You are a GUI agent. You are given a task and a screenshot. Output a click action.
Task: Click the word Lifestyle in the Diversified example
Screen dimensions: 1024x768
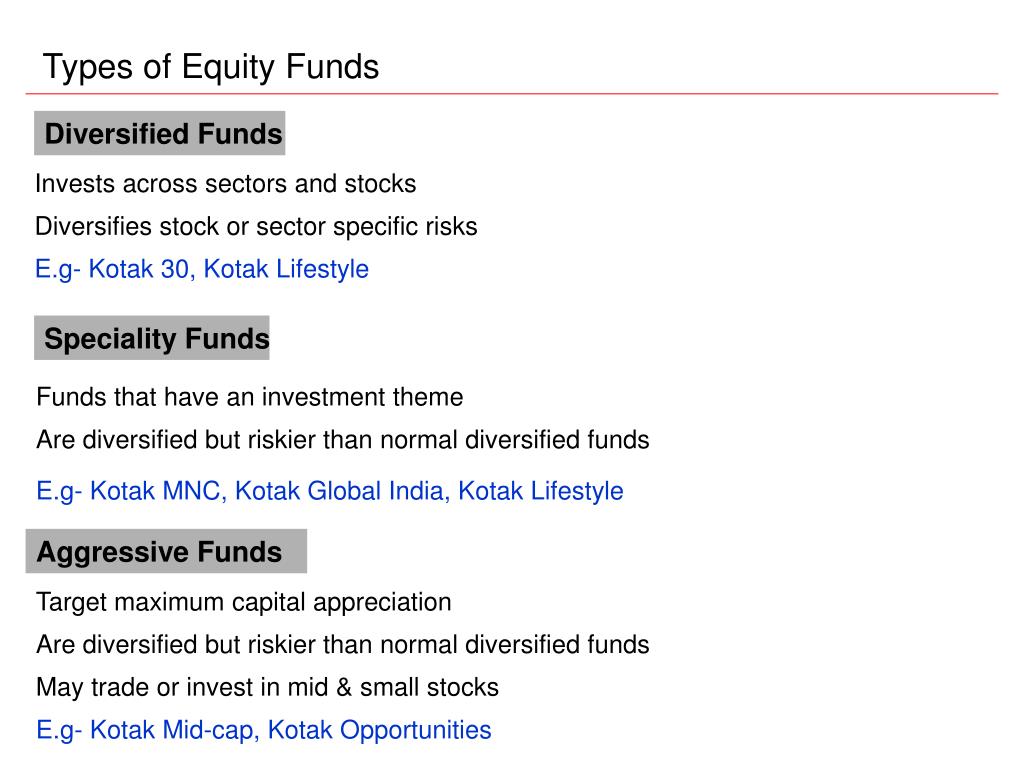[323, 270]
